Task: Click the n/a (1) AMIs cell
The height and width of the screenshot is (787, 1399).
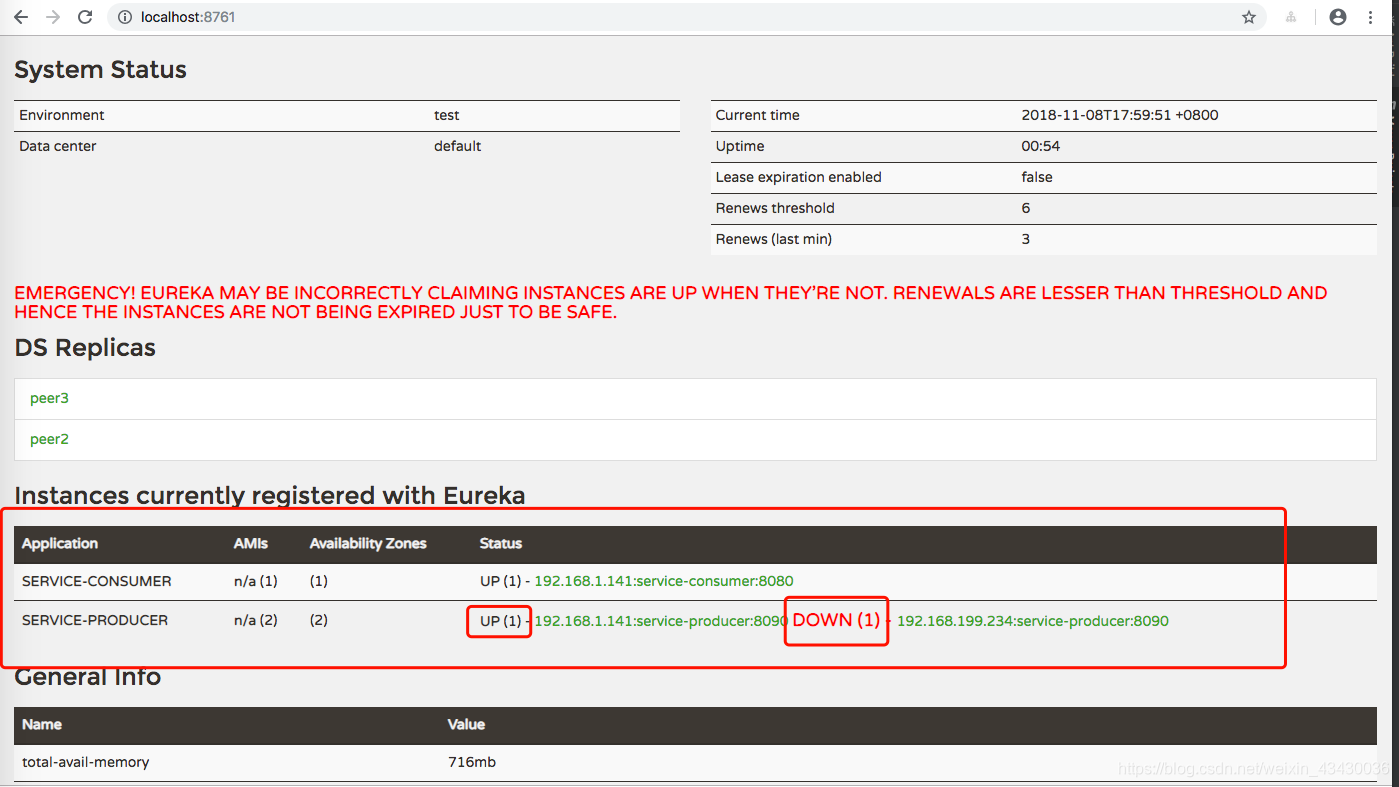Action: pyautogui.click(x=256, y=581)
